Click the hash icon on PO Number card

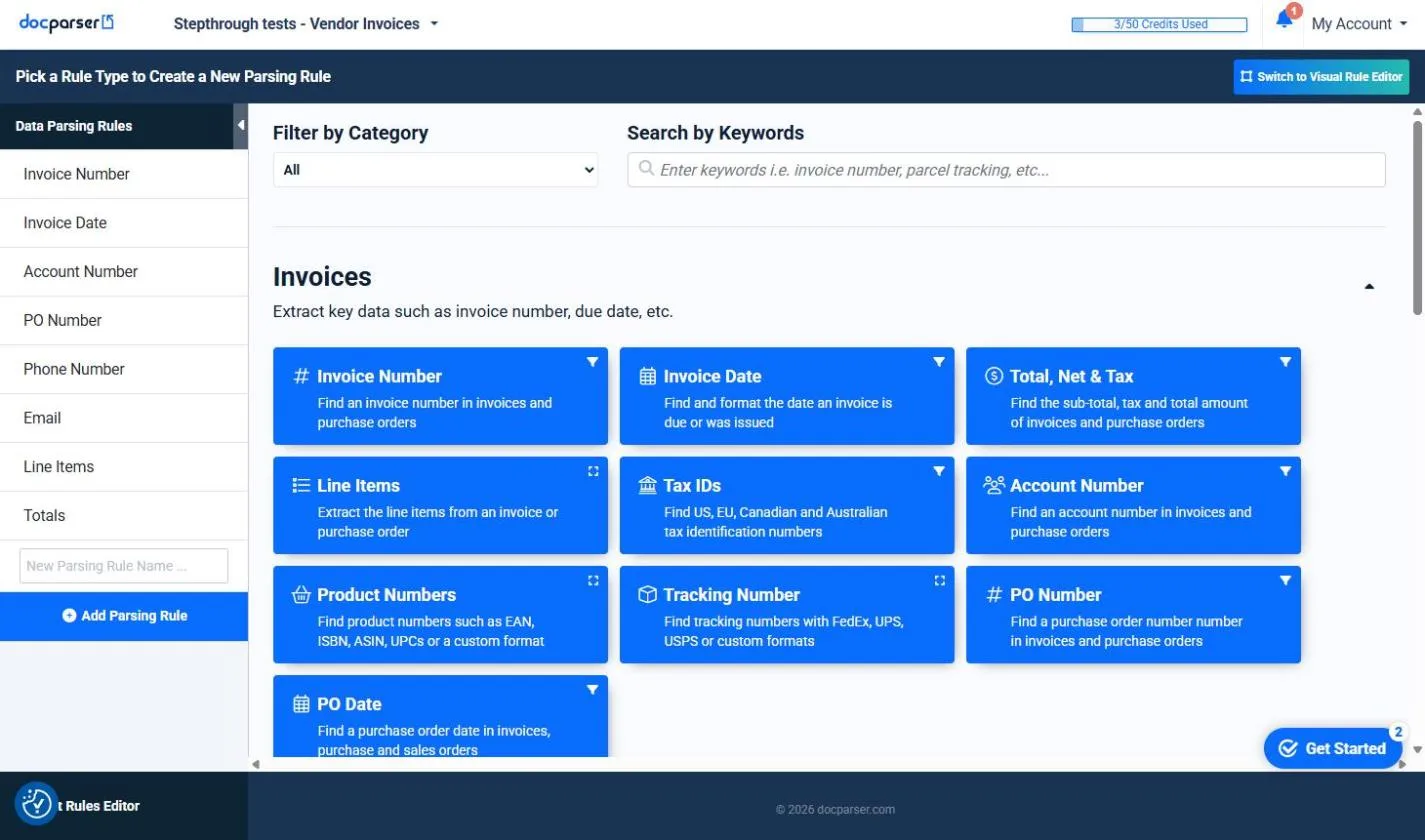click(x=994, y=595)
